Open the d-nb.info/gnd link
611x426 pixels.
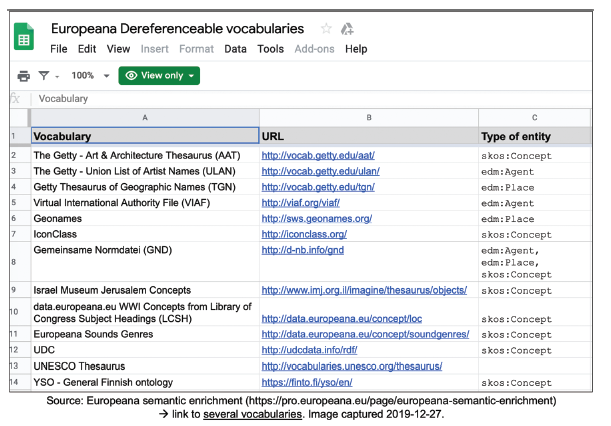click(x=302, y=250)
